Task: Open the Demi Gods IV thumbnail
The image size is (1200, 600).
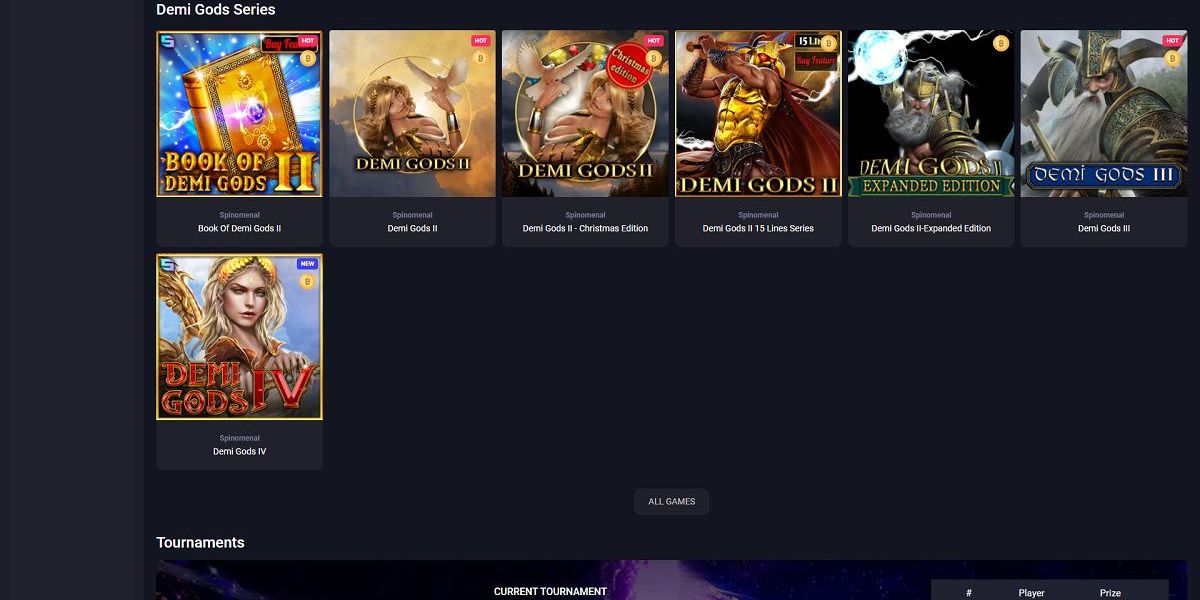Action: click(240, 336)
